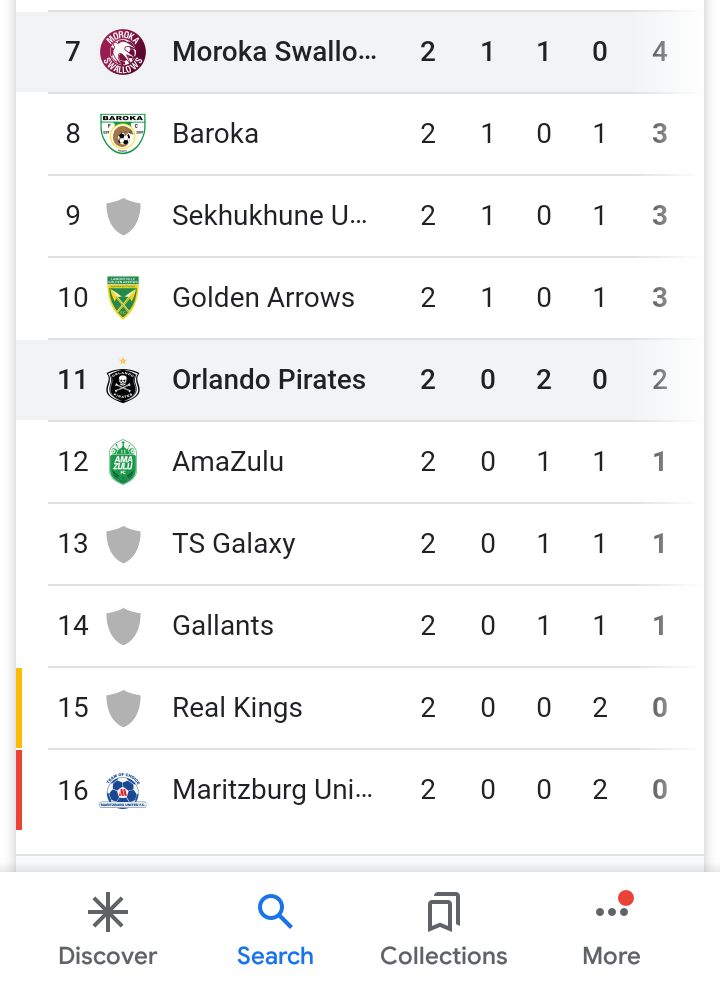Viewport: 720px width, 984px height.
Task: Tap the Golden Arrows team badge
Action: (x=123, y=297)
